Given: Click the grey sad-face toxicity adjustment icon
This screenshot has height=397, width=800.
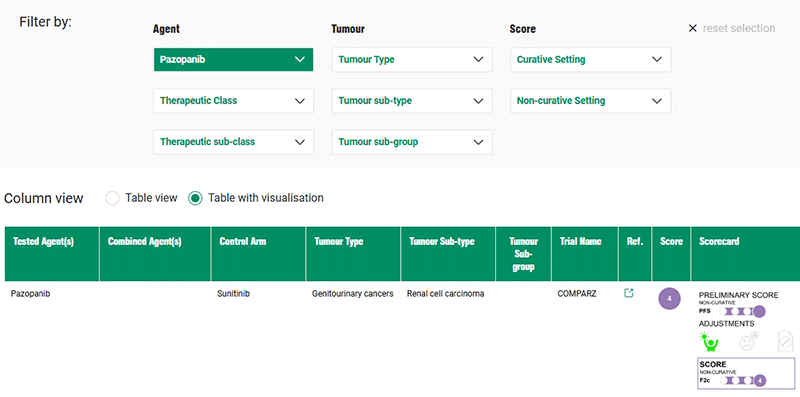Looking at the screenshot, I should coord(748,341).
